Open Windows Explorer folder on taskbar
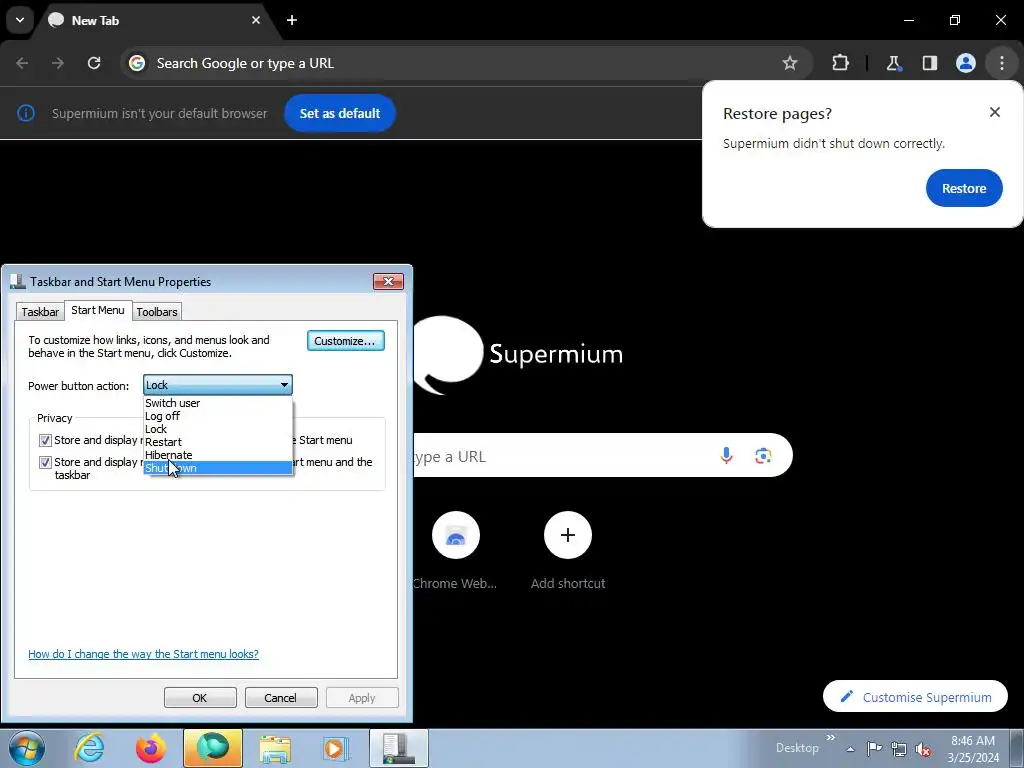 275,748
